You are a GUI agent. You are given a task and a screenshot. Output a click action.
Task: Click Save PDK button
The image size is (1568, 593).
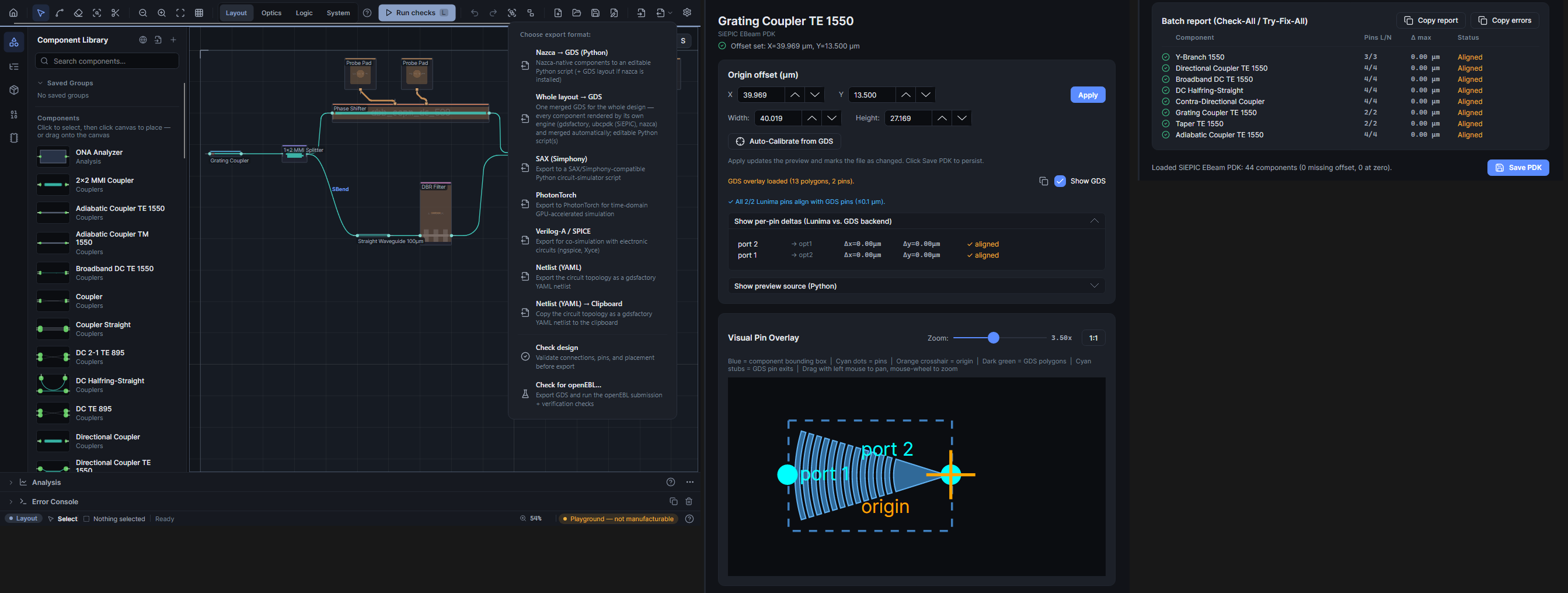click(1518, 168)
